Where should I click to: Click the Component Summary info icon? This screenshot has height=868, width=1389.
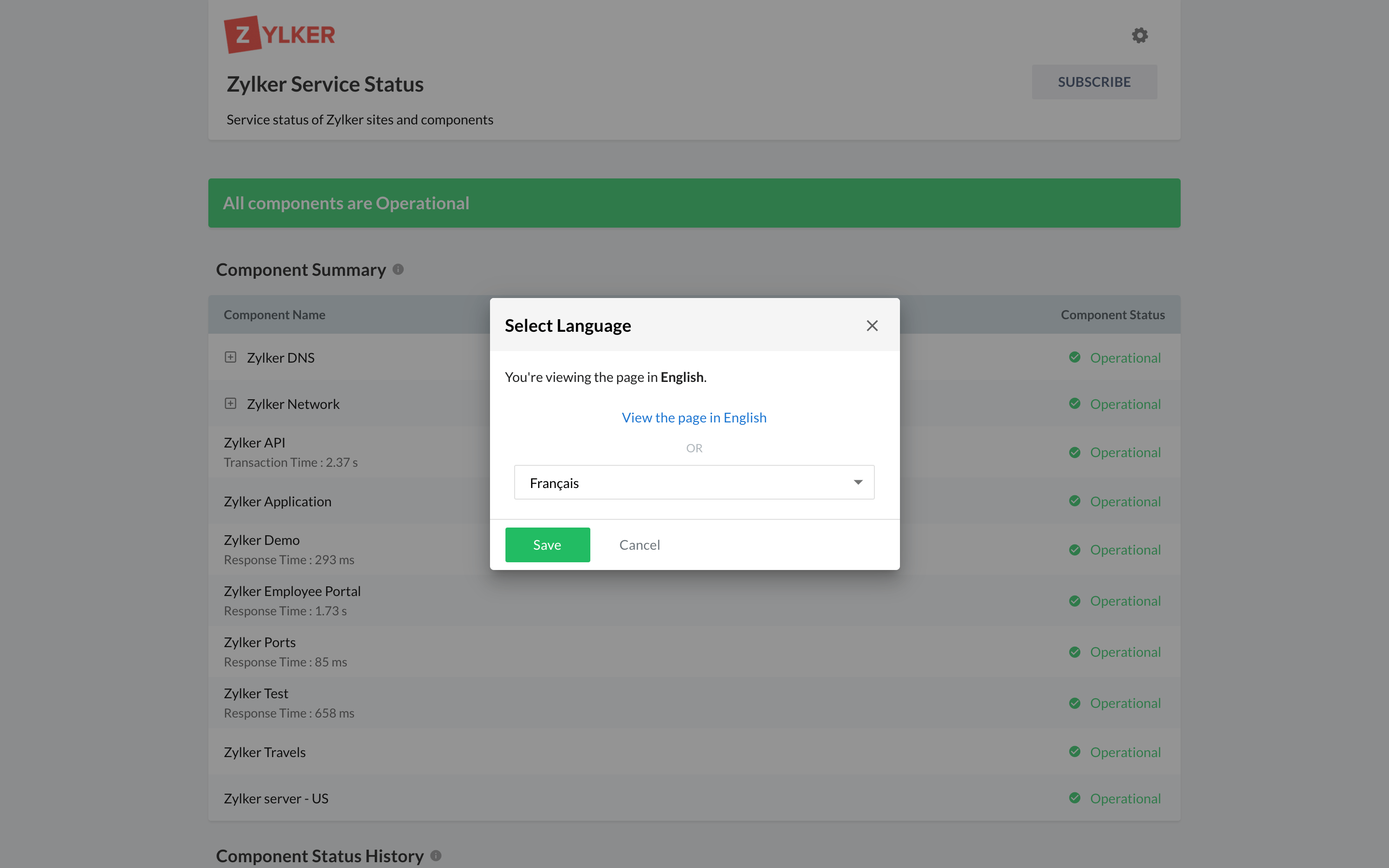pos(398,269)
